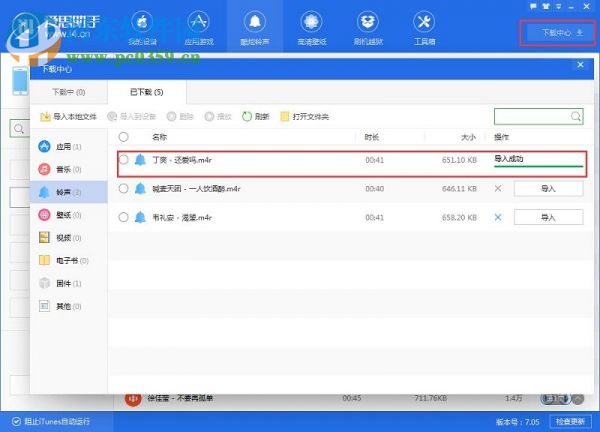Viewport: 600px width, 432px height.
Task: Open the 应用游戏 section
Action: point(199,29)
